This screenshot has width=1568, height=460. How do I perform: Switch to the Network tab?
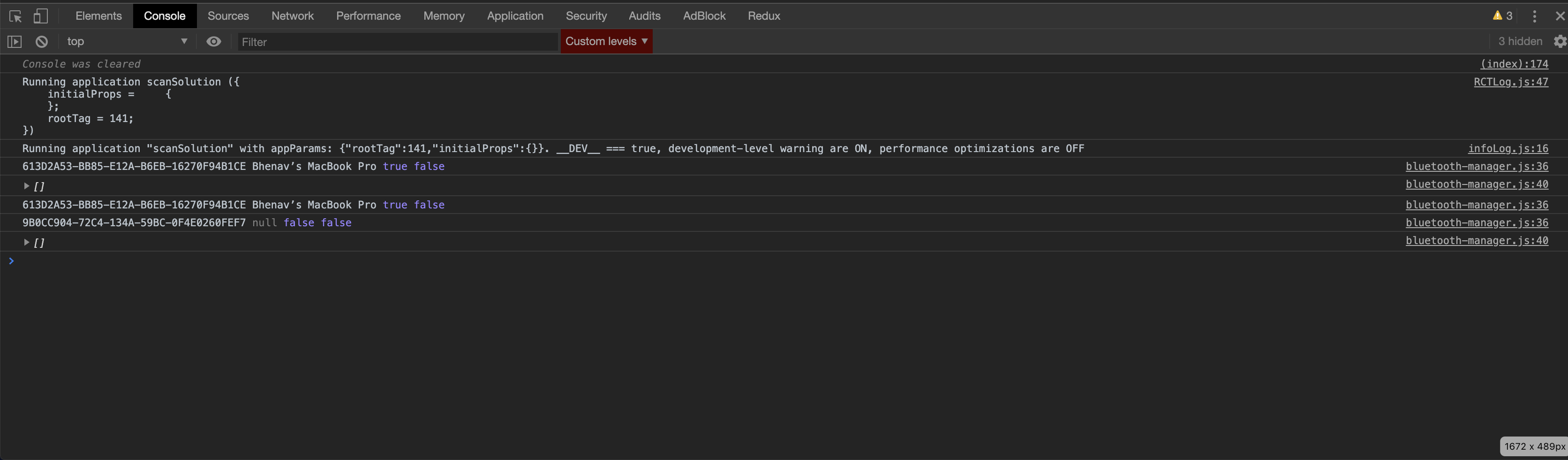tap(292, 16)
